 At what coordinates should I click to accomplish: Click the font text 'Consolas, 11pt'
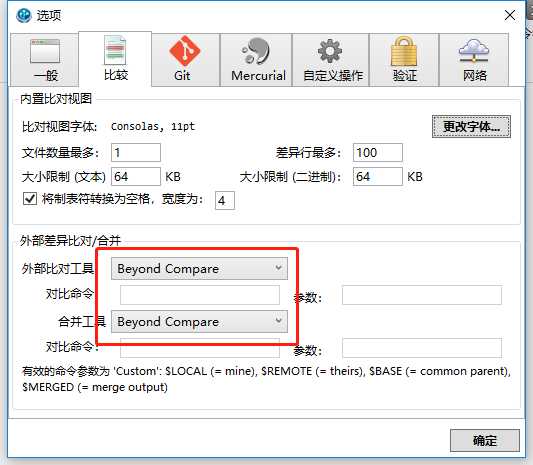pos(153,126)
